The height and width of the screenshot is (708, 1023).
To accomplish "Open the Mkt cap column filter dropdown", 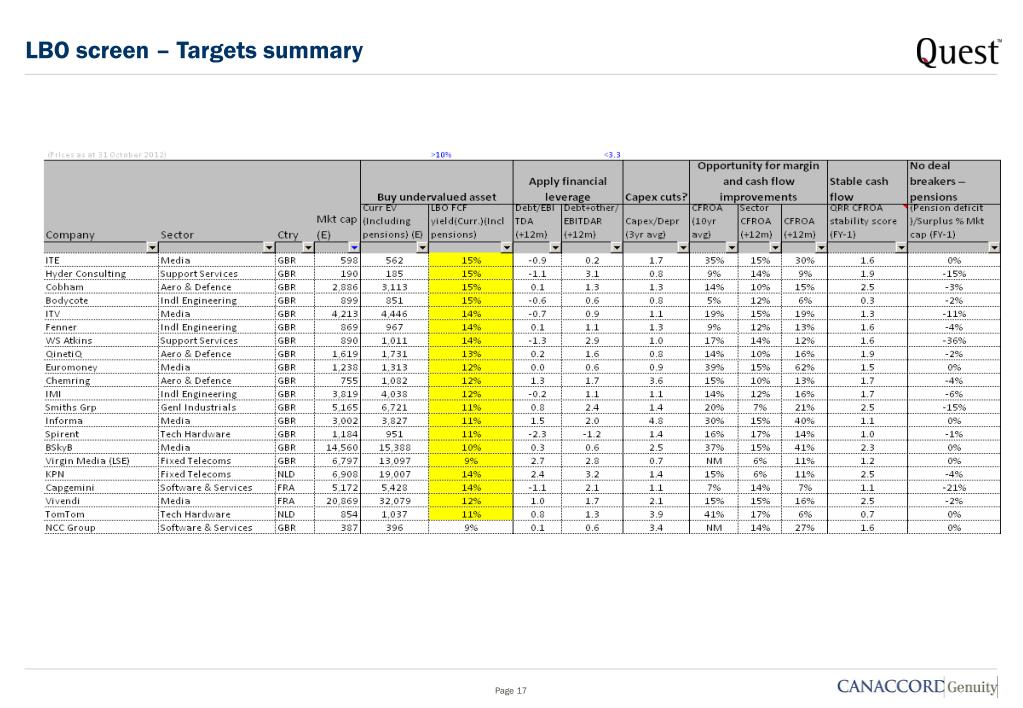I will (x=354, y=247).
